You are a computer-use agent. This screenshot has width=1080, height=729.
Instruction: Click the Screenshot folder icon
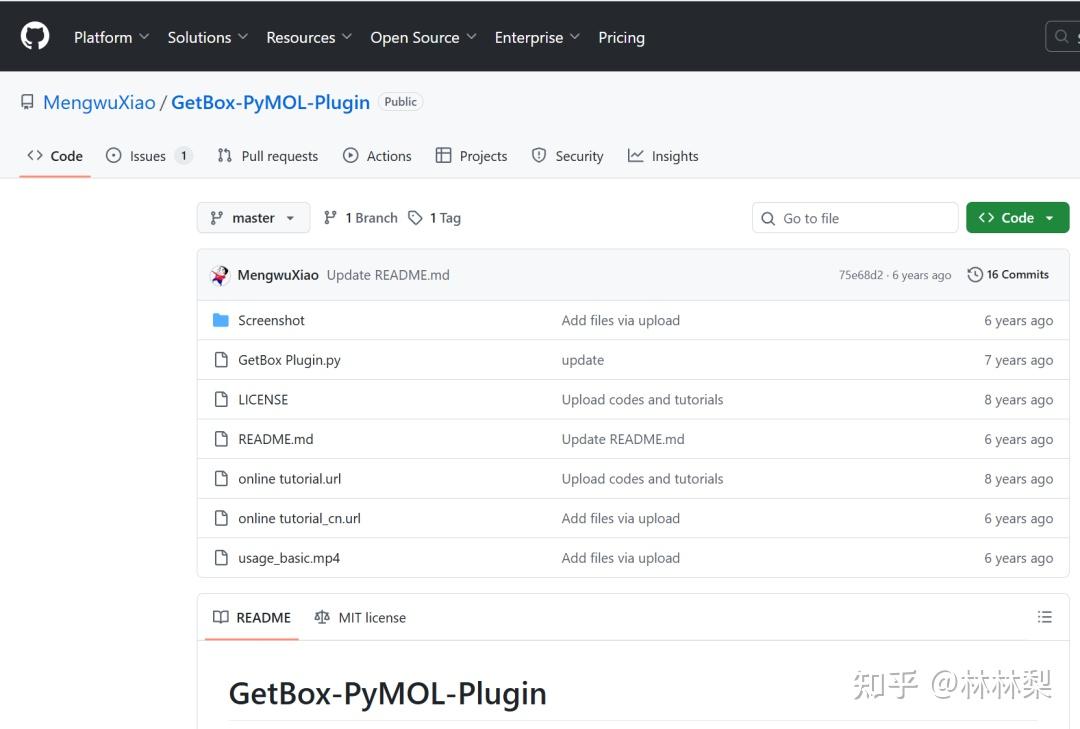click(221, 320)
